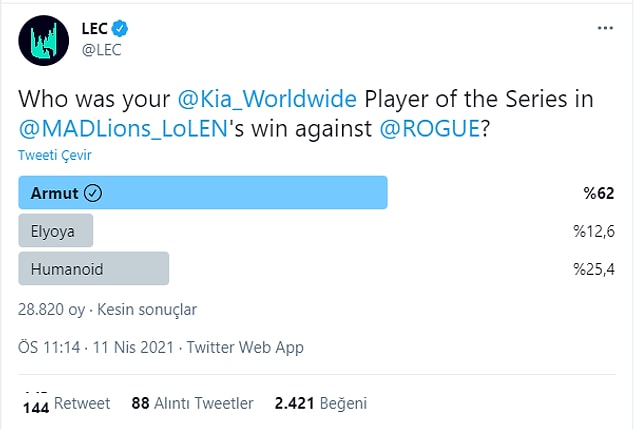
Task: Click the checkmark icon beside Armut
Action: coord(93,193)
